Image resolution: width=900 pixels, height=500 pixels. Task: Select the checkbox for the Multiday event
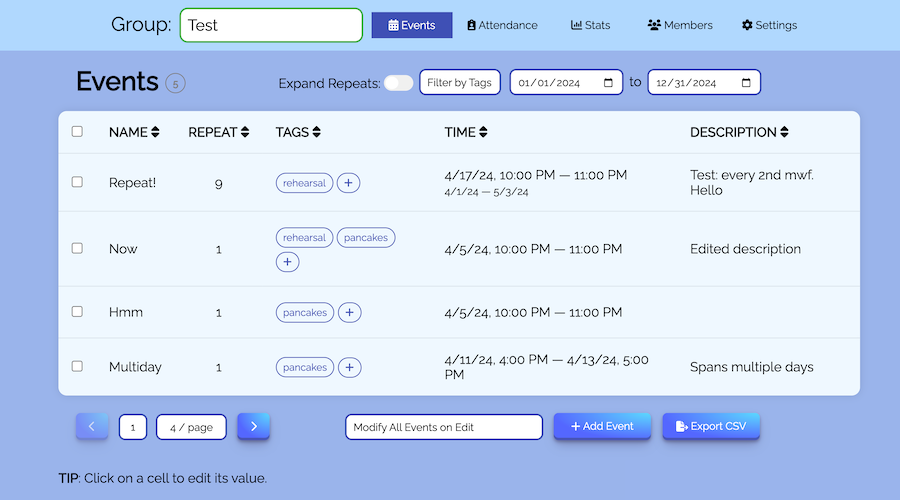[x=77, y=367]
